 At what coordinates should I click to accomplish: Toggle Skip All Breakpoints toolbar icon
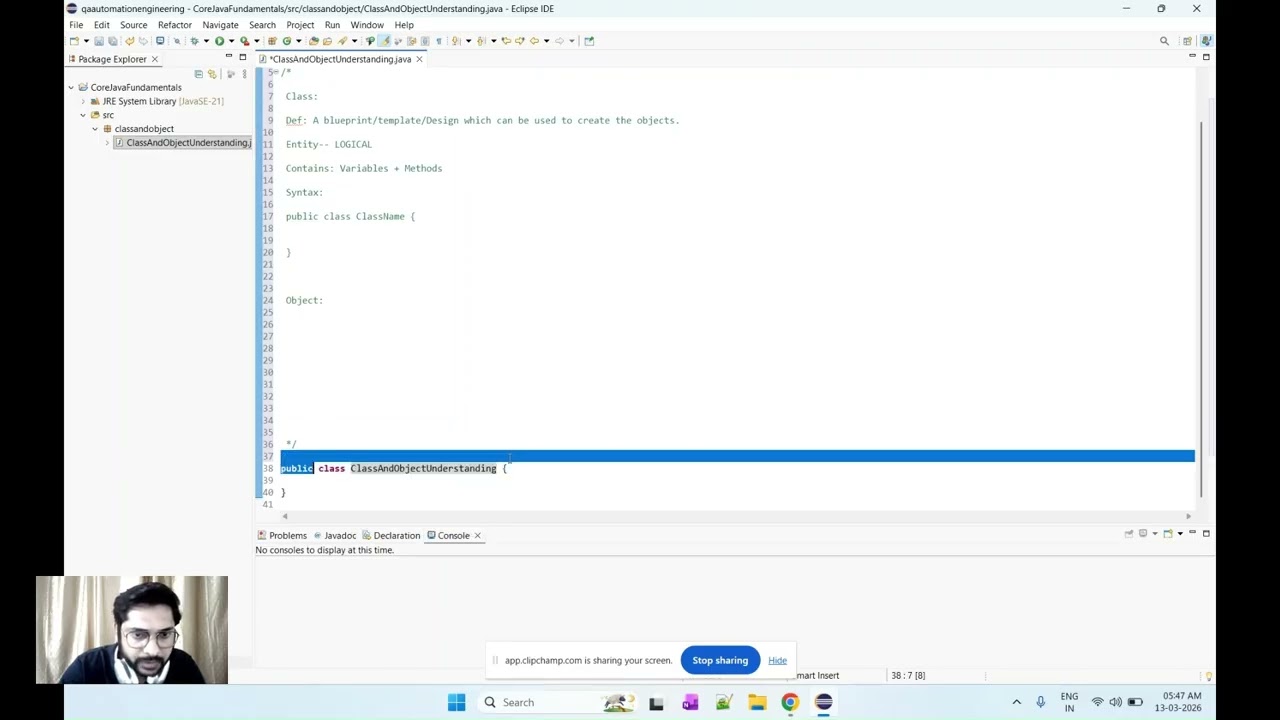(177, 41)
